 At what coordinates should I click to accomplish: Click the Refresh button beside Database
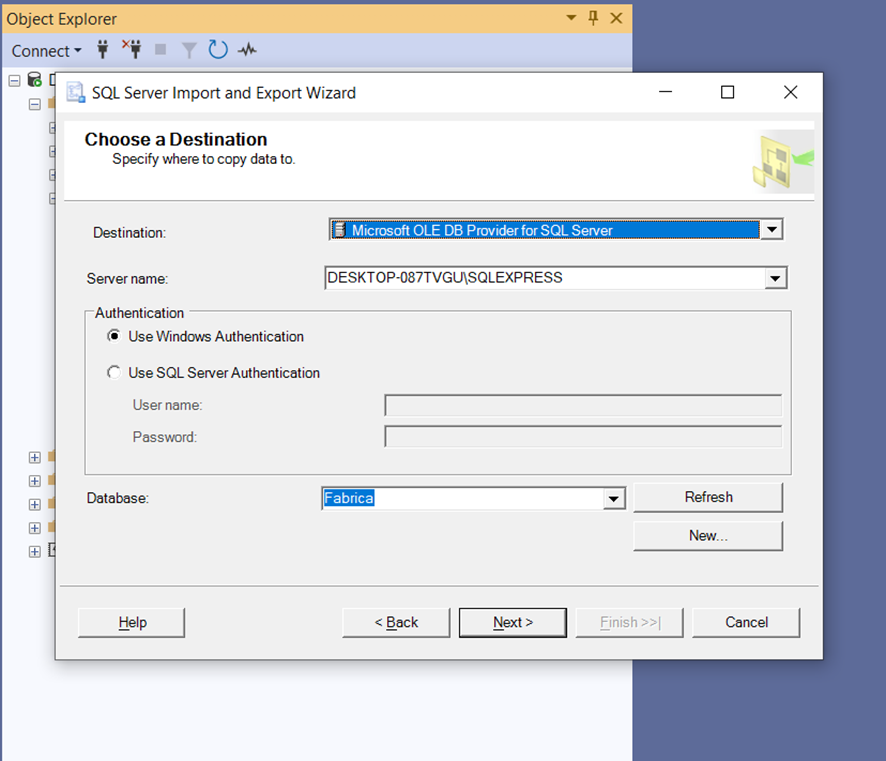[x=708, y=497]
